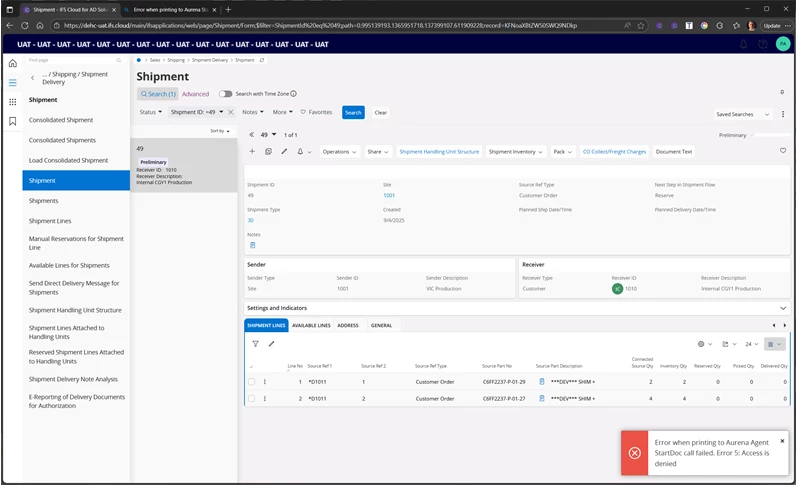
Task: Toggle Search with Time Zone switch
Action: click(x=225, y=94)
